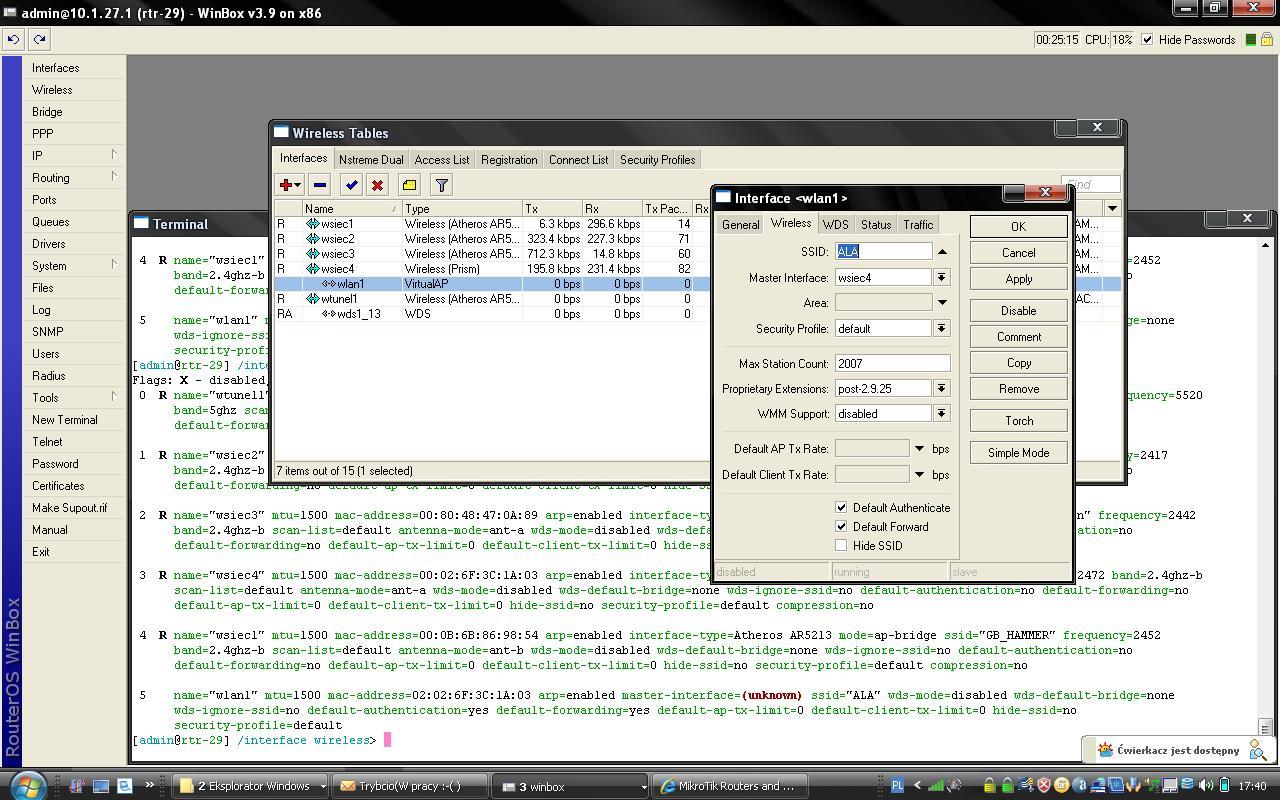Open the filter using the funnel icon
1280x800 pixels.
440,184
